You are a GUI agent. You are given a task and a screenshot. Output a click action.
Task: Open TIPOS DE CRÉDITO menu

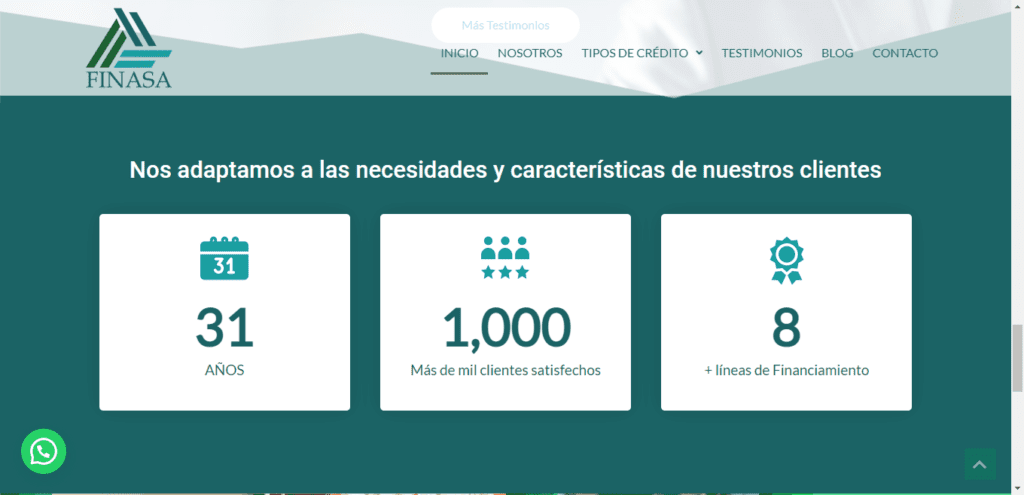click(x=635, y=54)
